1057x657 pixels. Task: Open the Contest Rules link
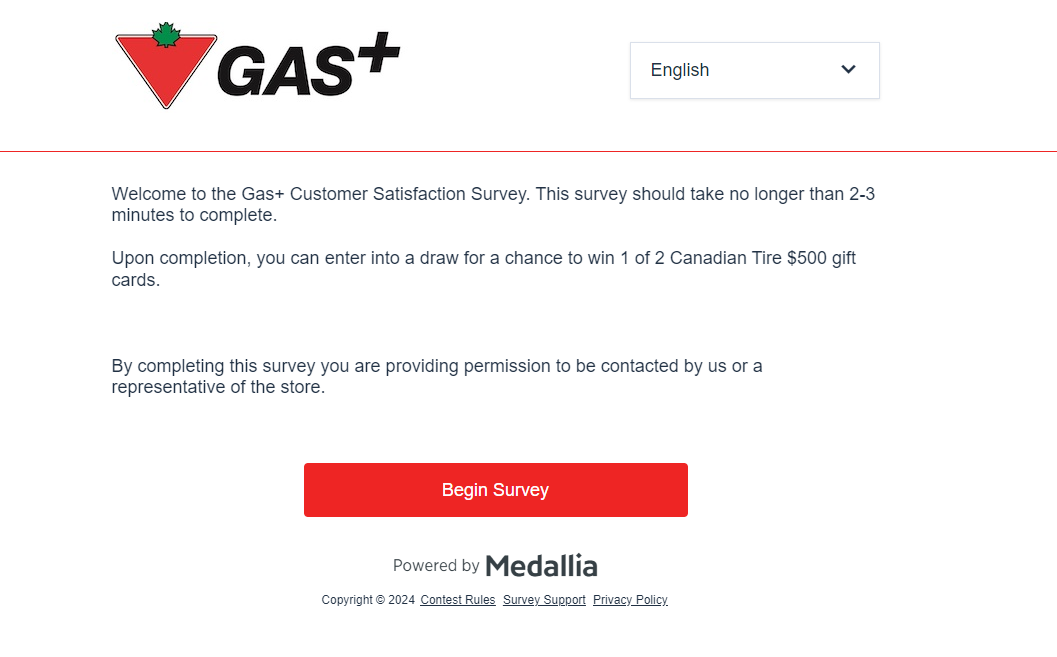[x=457, y=599]
